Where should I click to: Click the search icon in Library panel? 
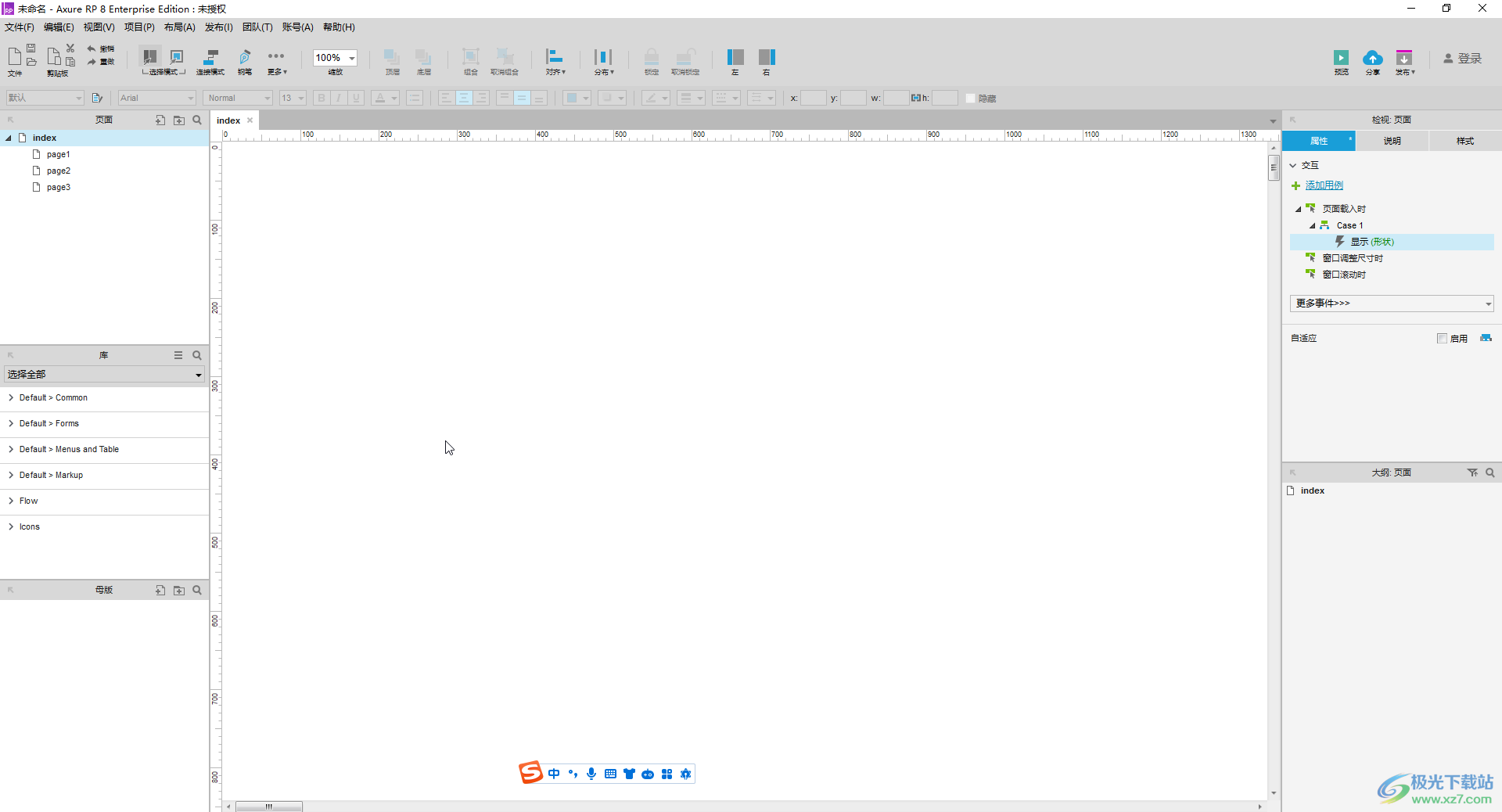point(197,355)
